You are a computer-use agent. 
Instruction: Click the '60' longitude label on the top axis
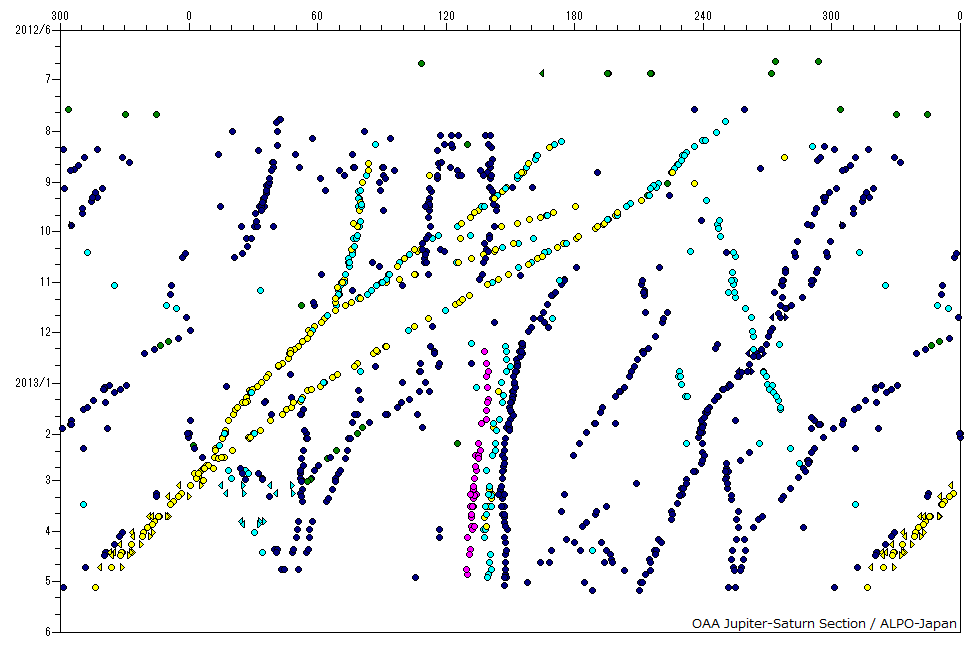click(318, 16)
